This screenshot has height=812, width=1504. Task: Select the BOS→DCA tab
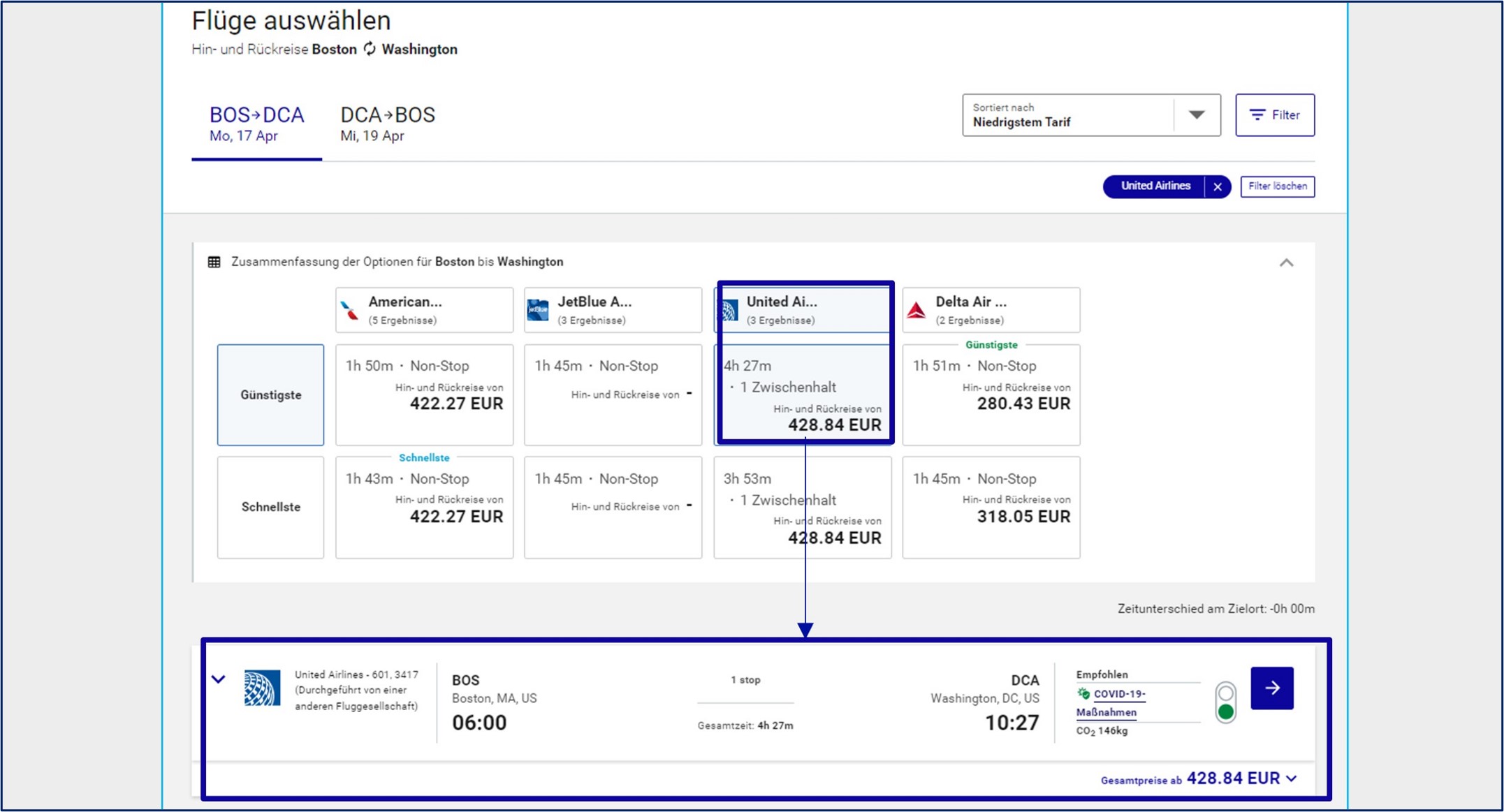click(256, 124)
